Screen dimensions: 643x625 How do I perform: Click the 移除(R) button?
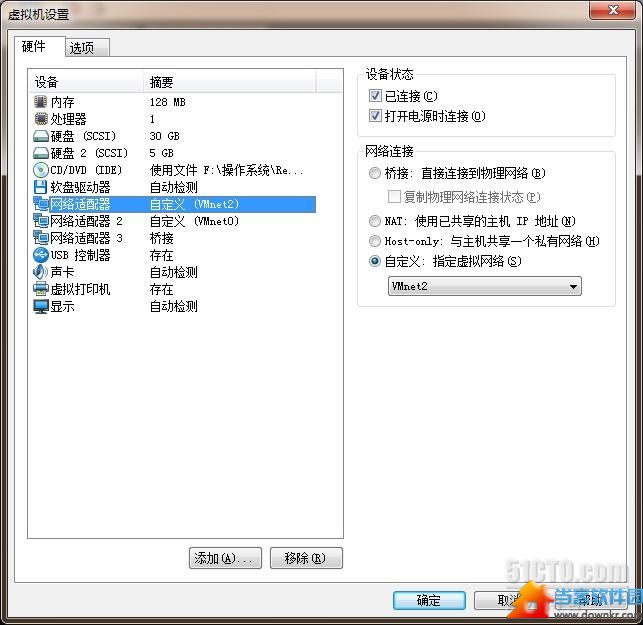point(306,558)
